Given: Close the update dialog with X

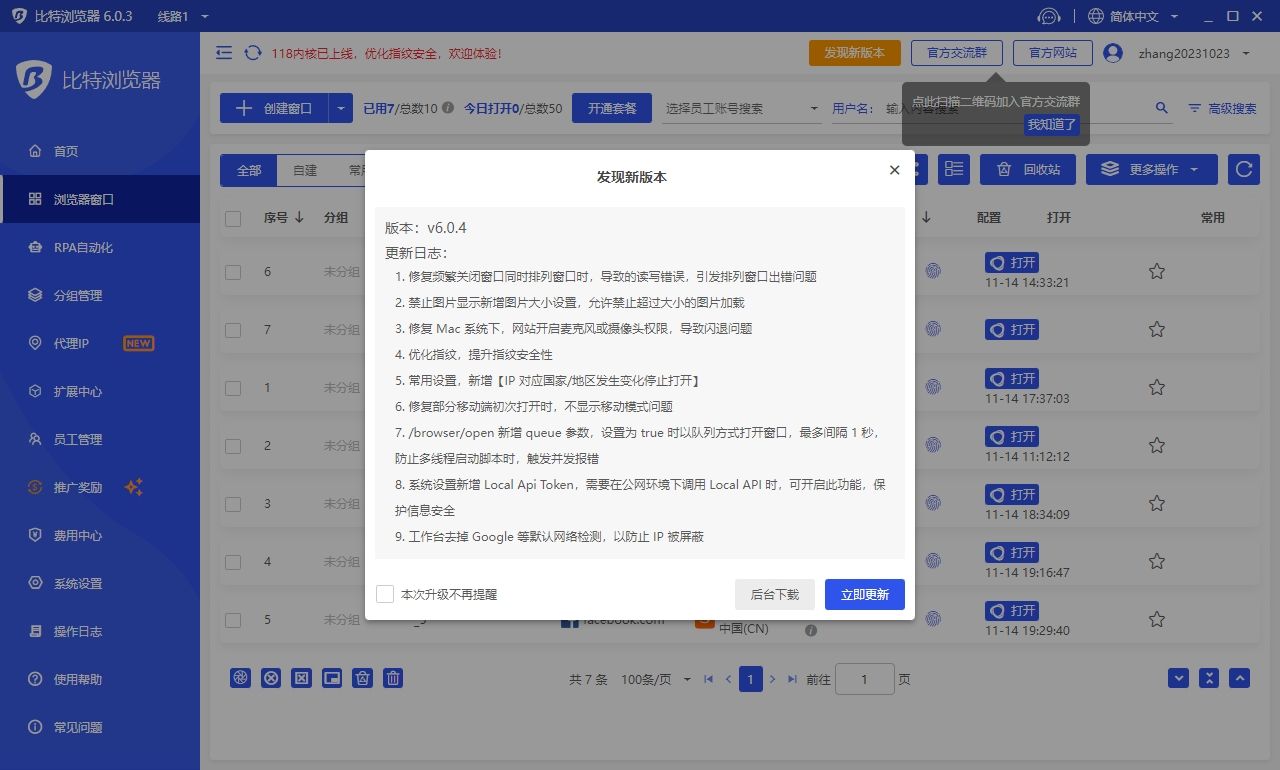Looking at the screenshot, I should [x=894, y=170].
